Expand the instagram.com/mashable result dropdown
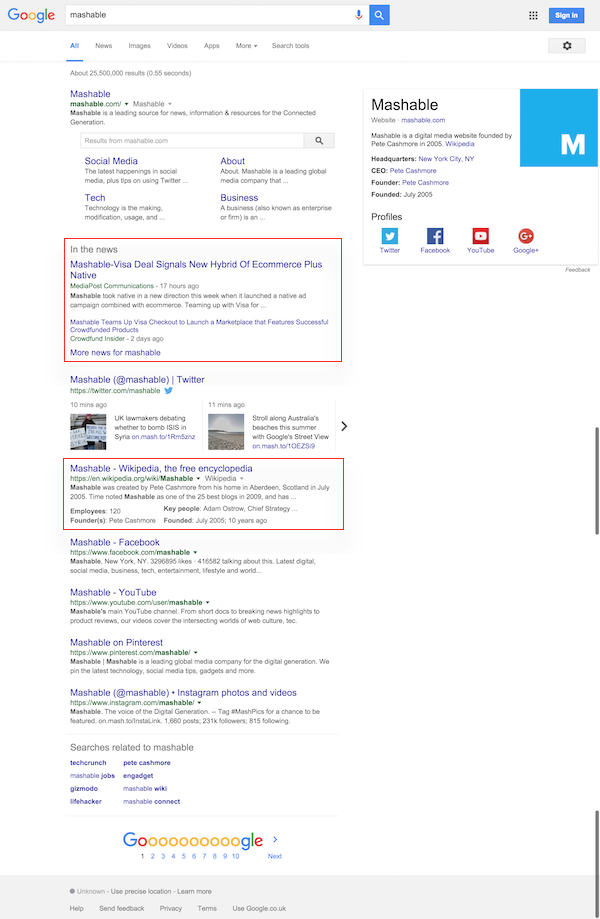600x919 pixels. [x=199, y=703]
